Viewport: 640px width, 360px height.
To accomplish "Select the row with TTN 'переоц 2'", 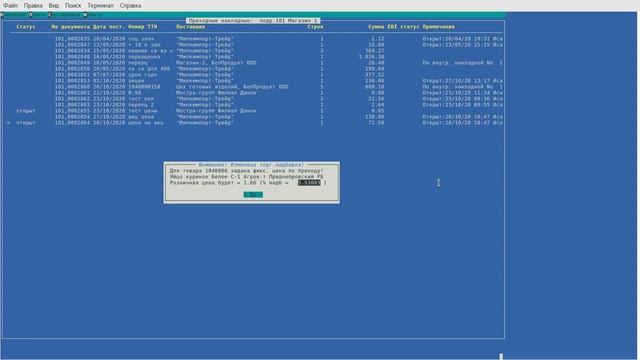I will 256,105.
